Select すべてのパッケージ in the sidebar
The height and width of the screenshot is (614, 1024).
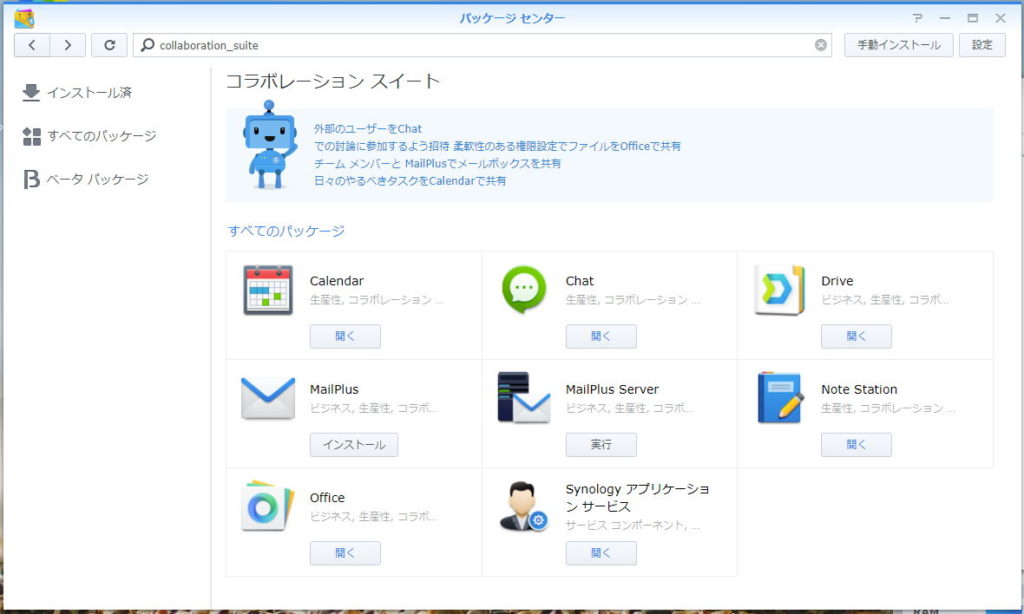102,136
